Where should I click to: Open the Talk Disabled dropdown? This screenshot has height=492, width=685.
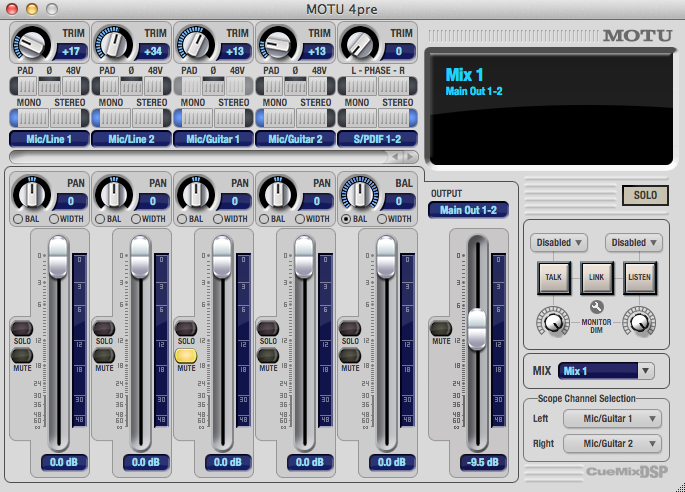pyautogui.click(x=559, y=243)
